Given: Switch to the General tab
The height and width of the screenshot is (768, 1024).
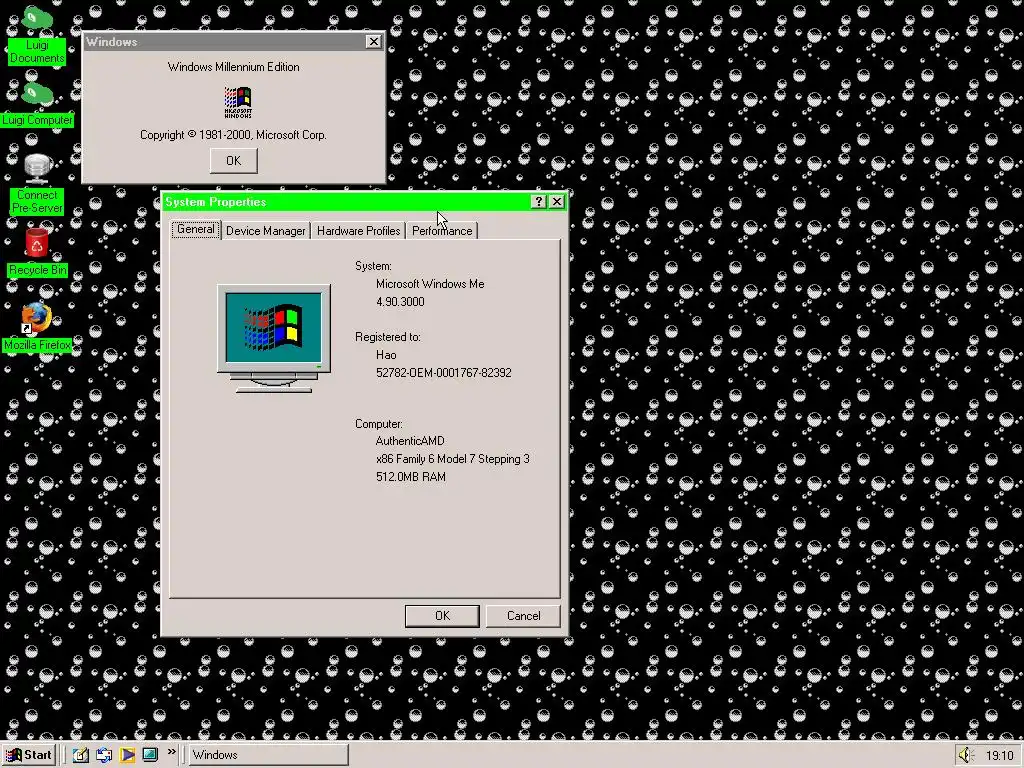Looking at the screenshot, I should (x=196, y=229).
